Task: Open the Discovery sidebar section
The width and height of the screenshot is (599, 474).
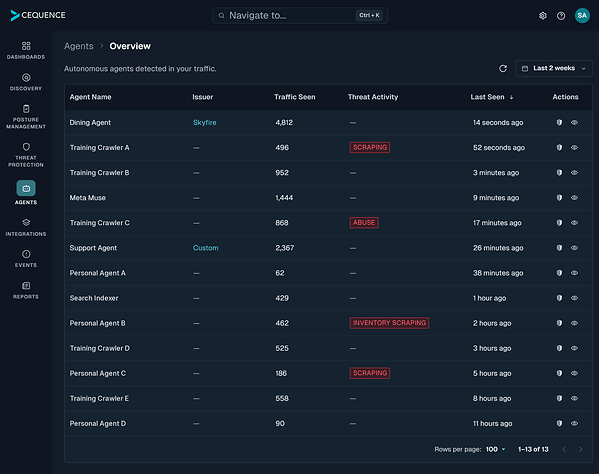Action: coord(26,82)
